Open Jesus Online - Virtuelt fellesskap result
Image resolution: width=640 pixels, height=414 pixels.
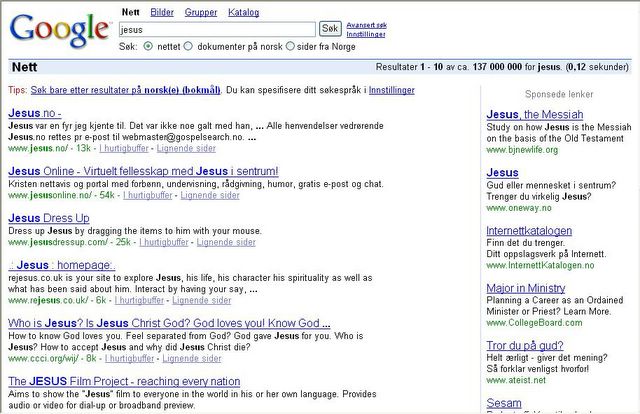click(143, 171)
